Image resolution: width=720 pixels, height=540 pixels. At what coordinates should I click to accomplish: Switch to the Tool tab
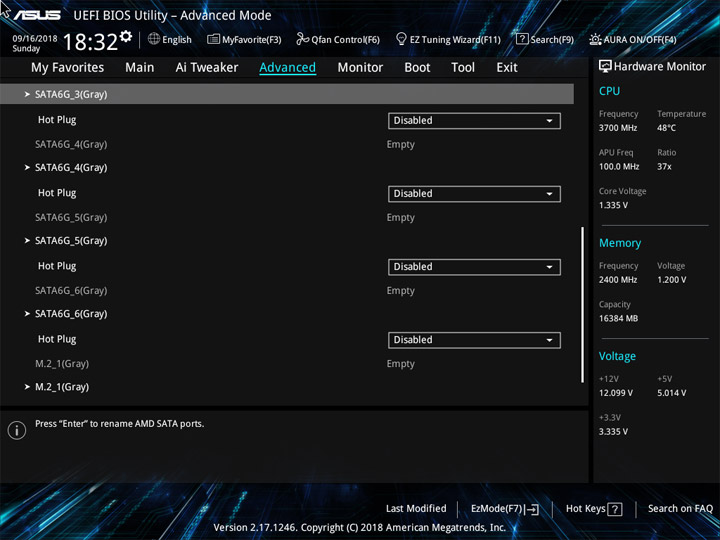pyautogui.click(x=463, y=68)
